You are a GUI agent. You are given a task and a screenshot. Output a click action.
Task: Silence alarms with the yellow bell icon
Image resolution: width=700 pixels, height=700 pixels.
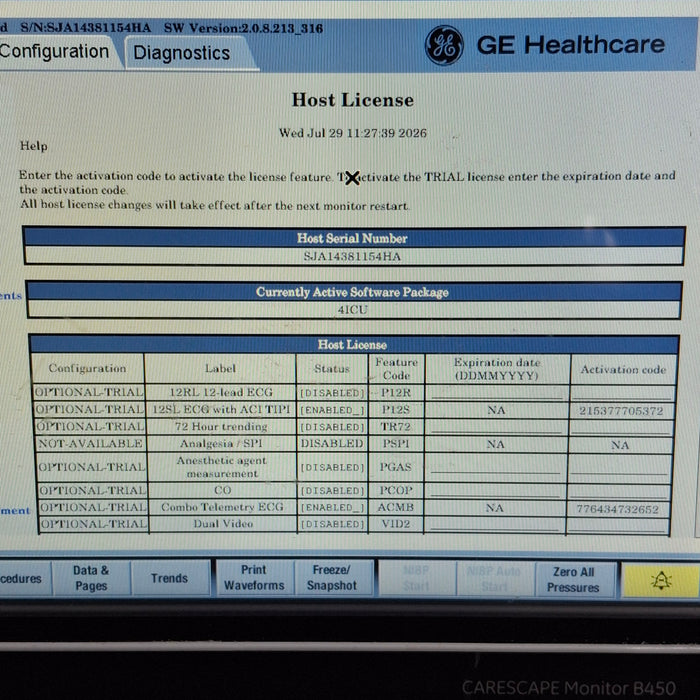(661, 580)
